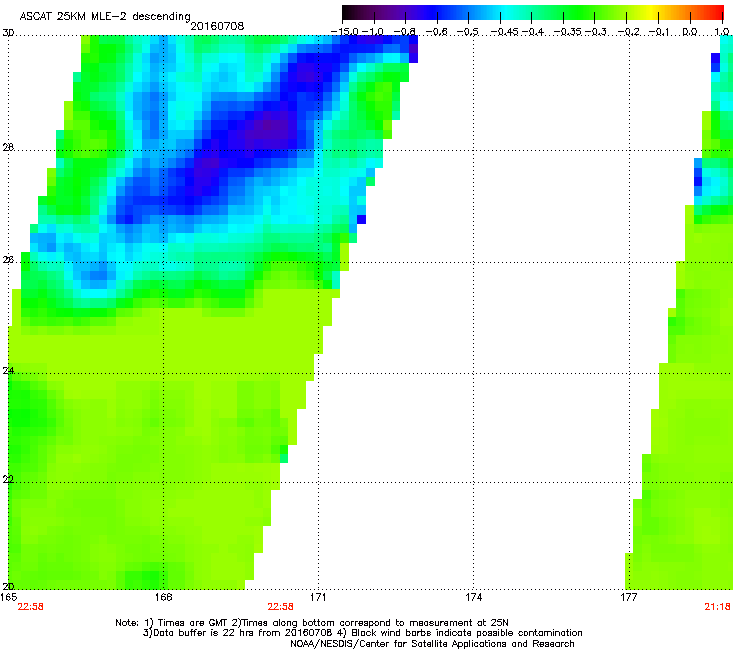Click the -0.1 color scale label
The image size is (740, 650).
pos(659,32)
